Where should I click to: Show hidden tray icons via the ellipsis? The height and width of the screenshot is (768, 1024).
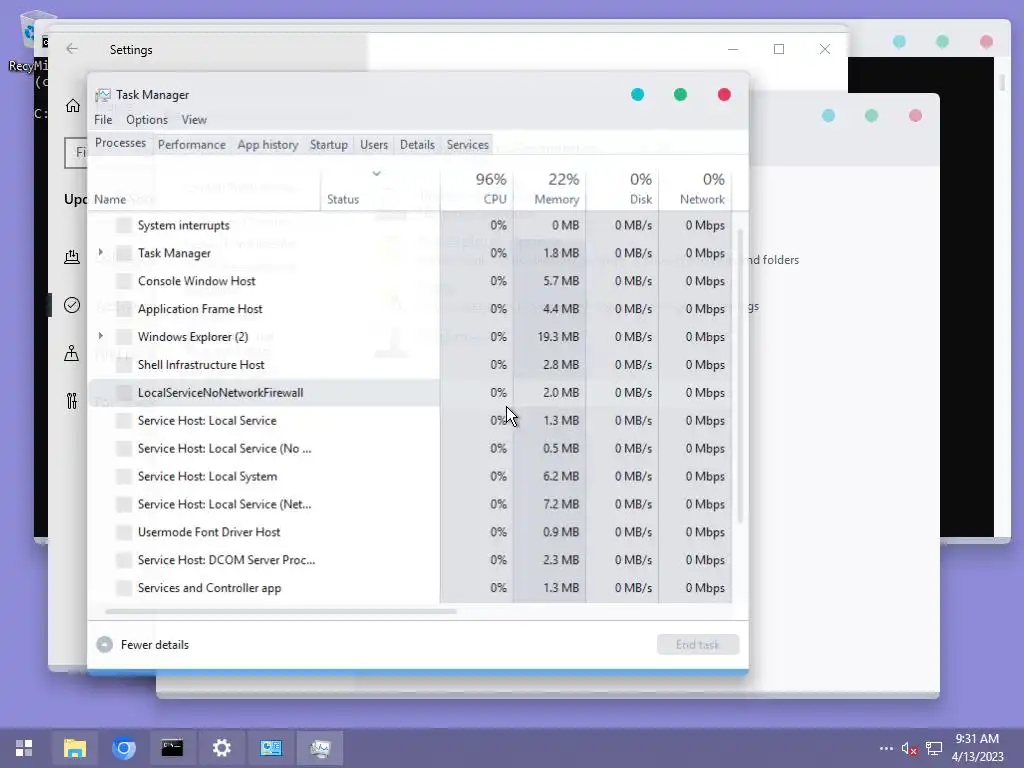tap(886, 748)
